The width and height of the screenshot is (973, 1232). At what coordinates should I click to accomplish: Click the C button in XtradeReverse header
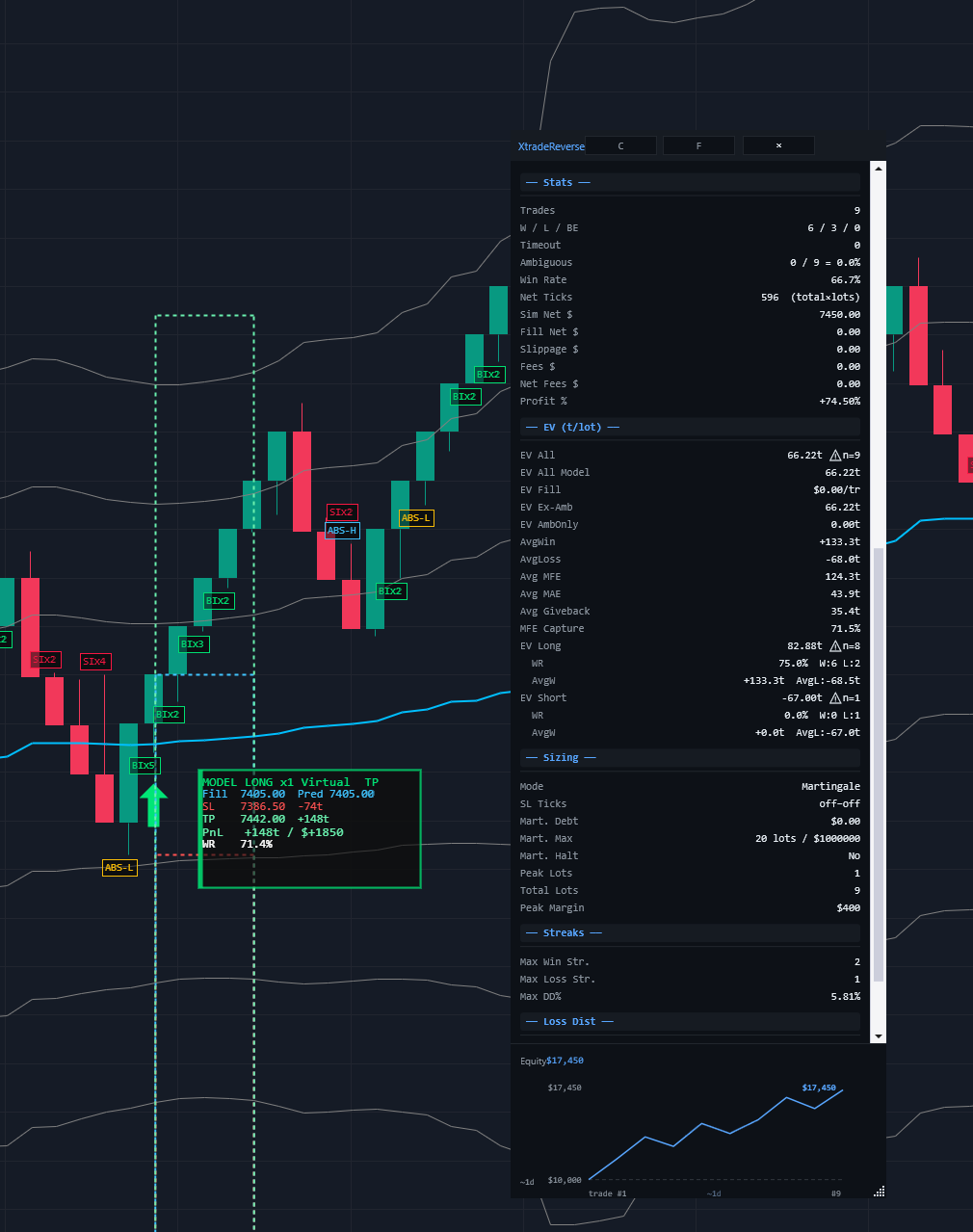click(620, 145)
